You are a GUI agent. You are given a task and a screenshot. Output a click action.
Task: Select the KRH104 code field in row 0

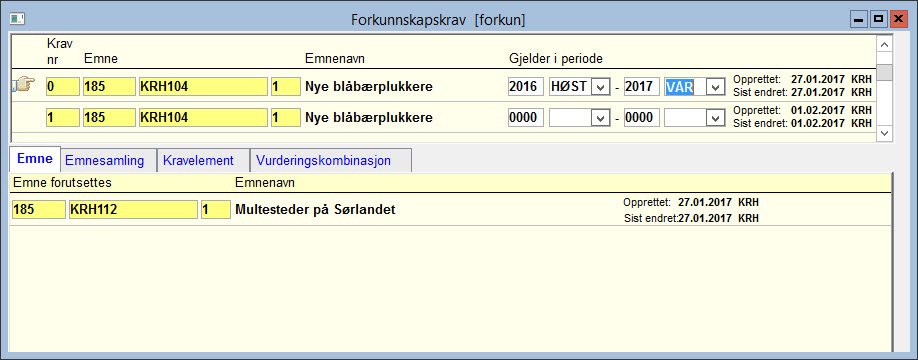point(203,87)
